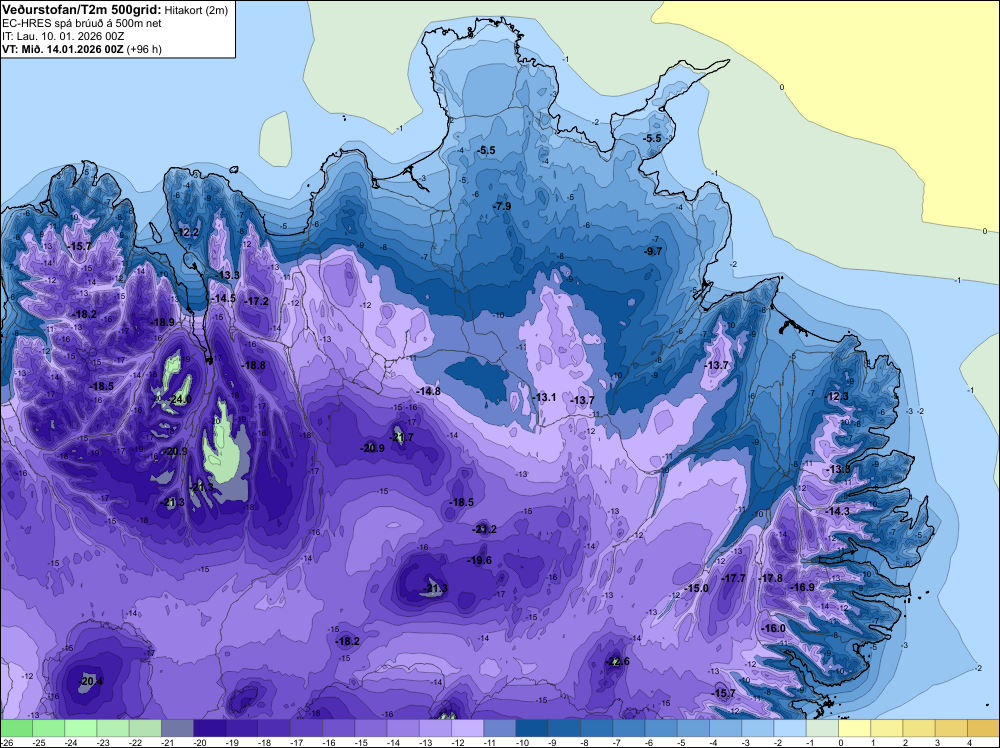Click the '-17.8' temperature label
1000x748 pixels.
770,578
